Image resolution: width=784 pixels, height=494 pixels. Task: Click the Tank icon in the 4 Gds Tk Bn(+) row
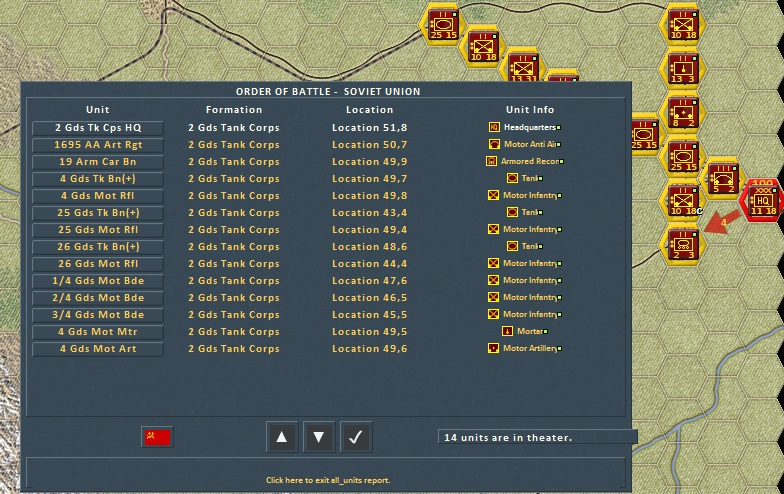tap(512, 178)
